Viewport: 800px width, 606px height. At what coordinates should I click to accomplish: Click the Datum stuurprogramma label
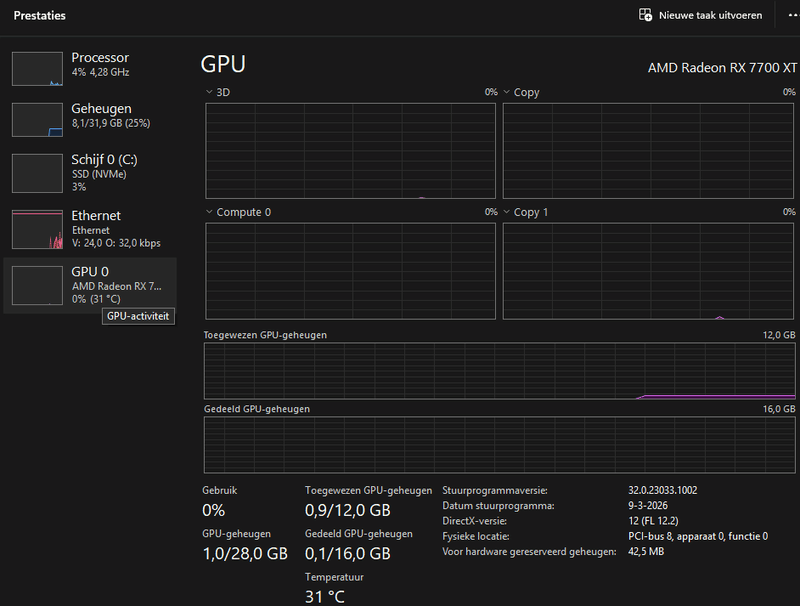coord(498,506)
